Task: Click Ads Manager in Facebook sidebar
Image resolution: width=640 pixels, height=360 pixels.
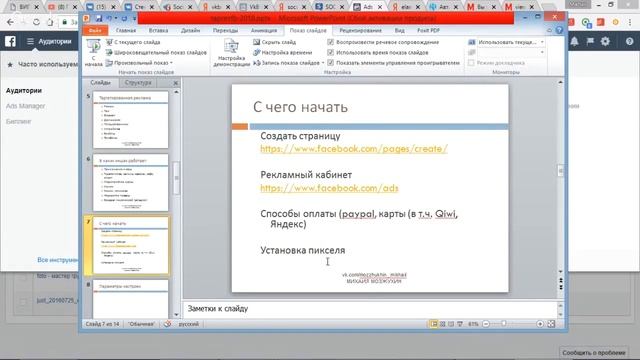Action: click(x=25, y=106)
